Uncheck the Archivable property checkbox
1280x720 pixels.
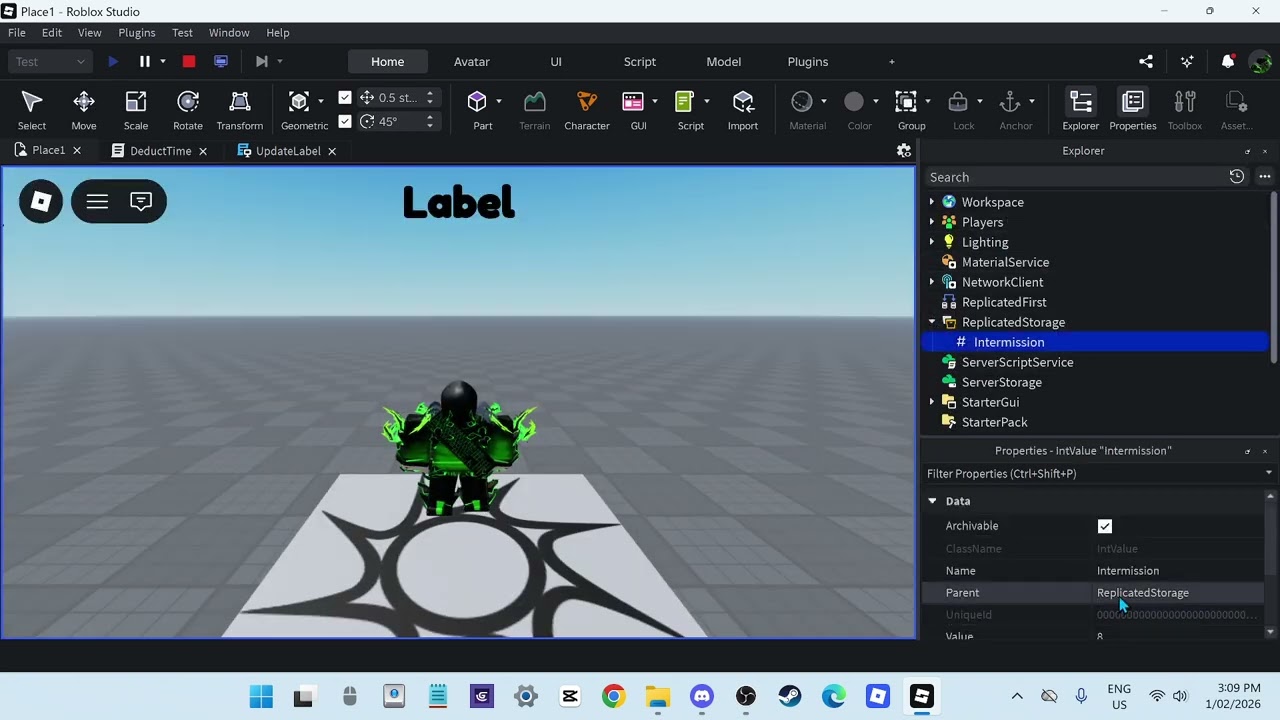[x=1105, y=526]
